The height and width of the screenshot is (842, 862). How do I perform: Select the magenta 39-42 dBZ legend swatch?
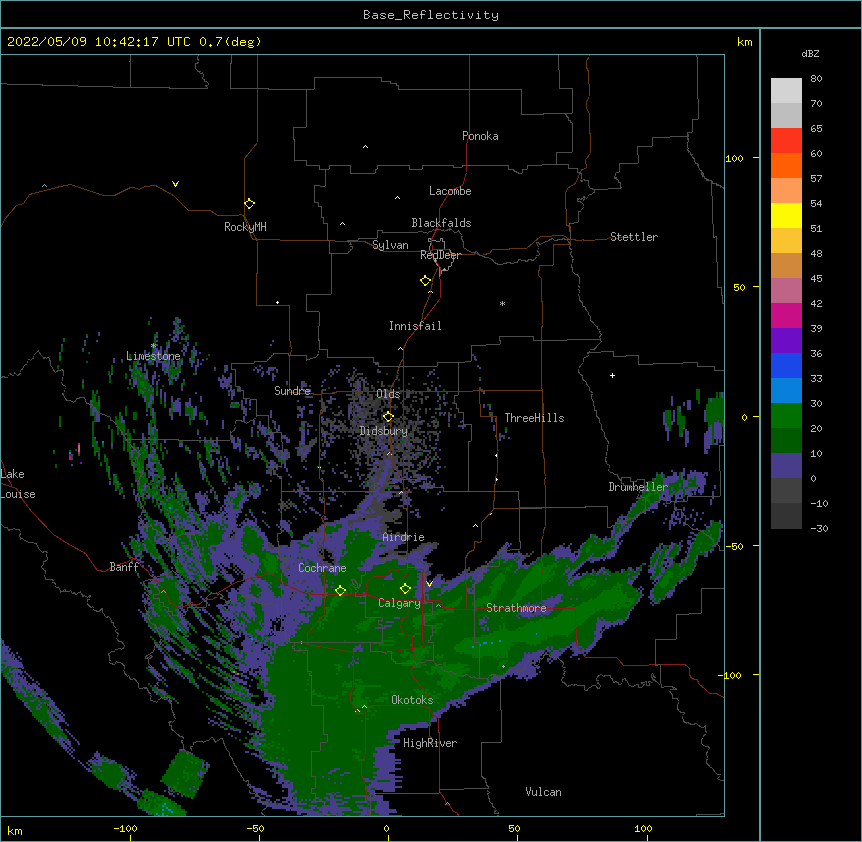[x=786, y=315]
